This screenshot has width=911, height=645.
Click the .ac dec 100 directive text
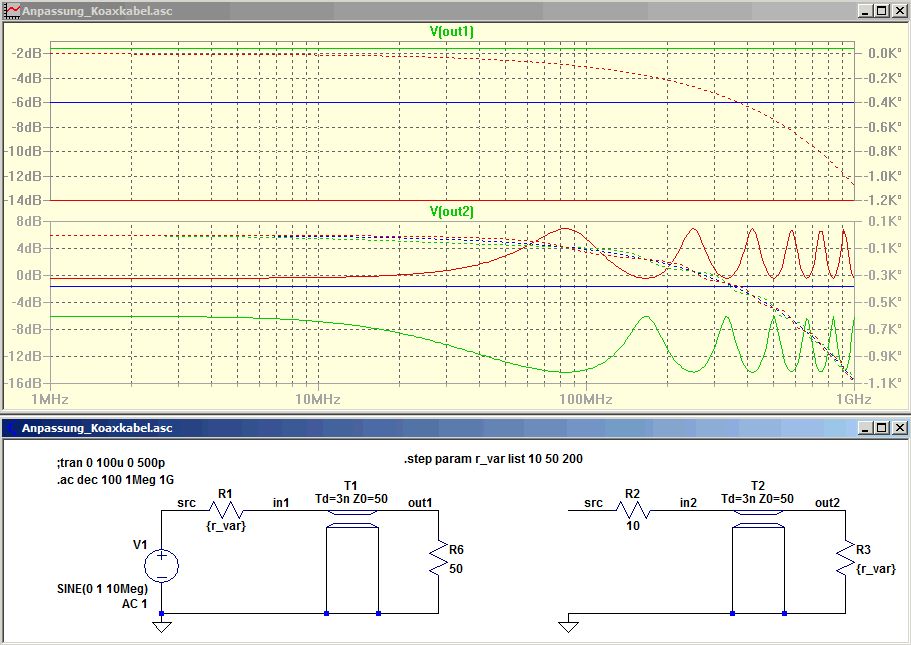click(x=115, y=480)
